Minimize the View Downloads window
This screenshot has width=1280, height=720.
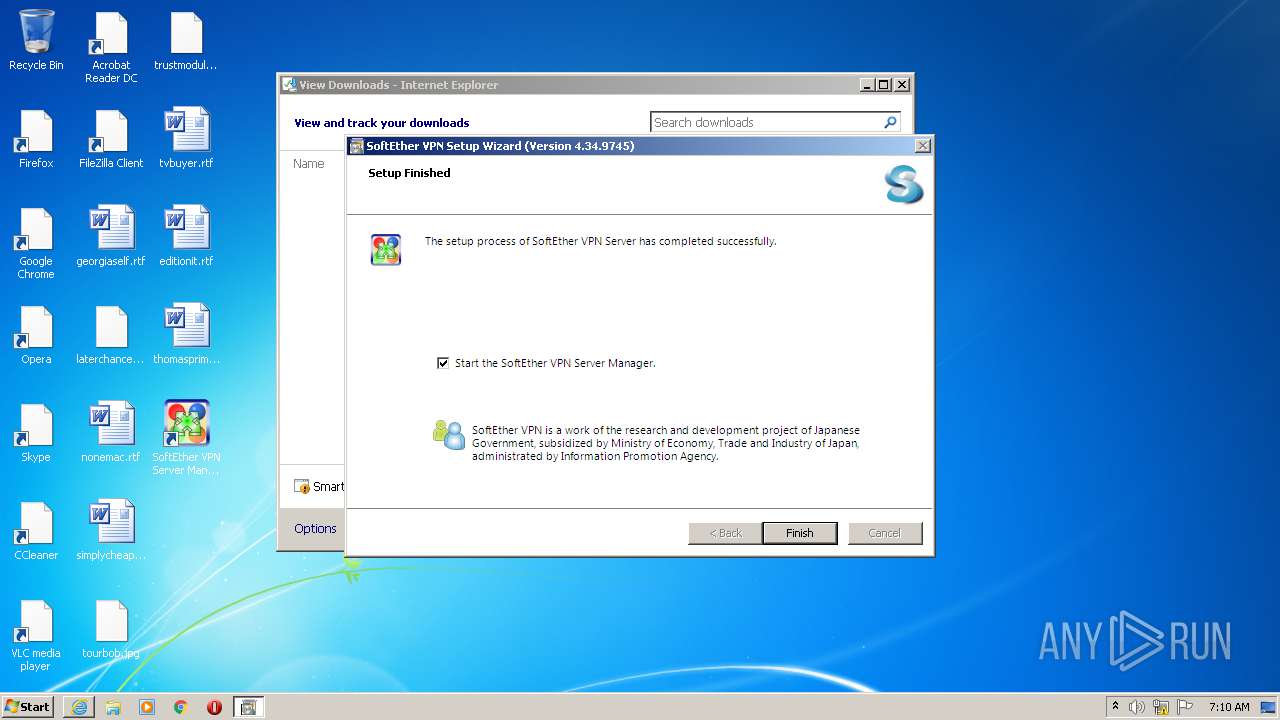pos(867,85)
